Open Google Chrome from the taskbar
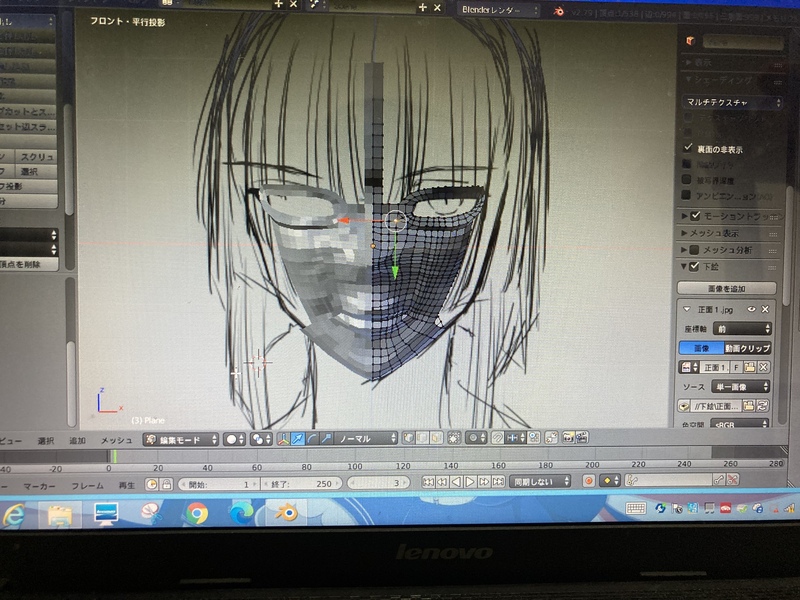Screen dimensions: 800x600 [x=197, y=513]
